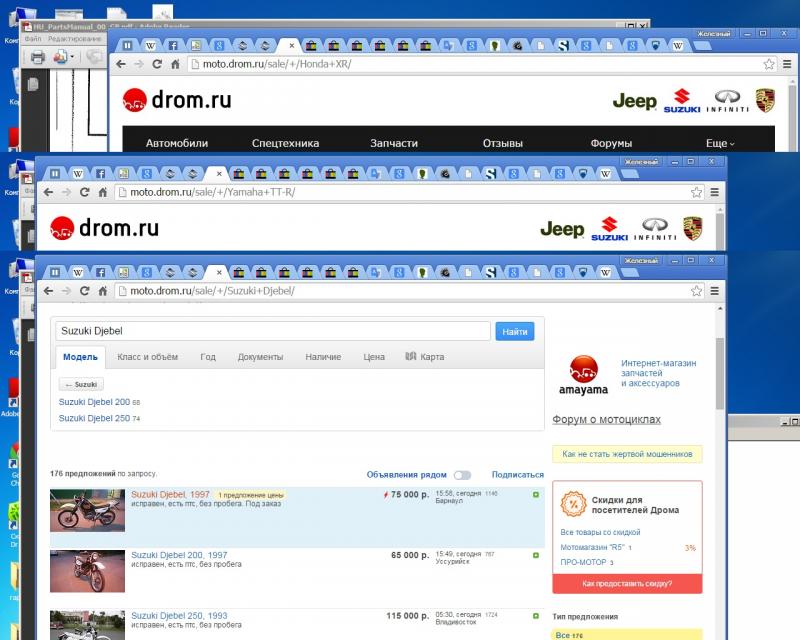Image resolution: width=800 pixels, height=640 pixels.
Task: Open Форумы in the drom.ru navigation bar
Action: click(x=611, y=143)
